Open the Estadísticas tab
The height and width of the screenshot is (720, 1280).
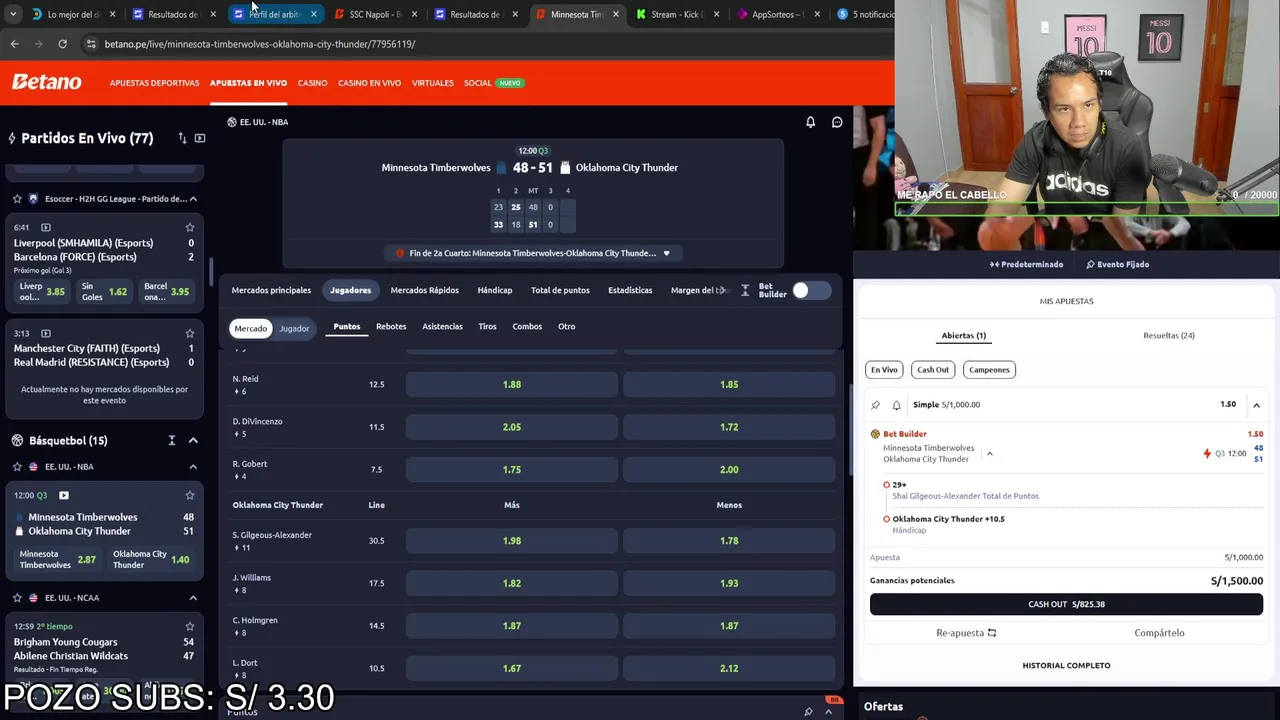(x=630, y=290)
